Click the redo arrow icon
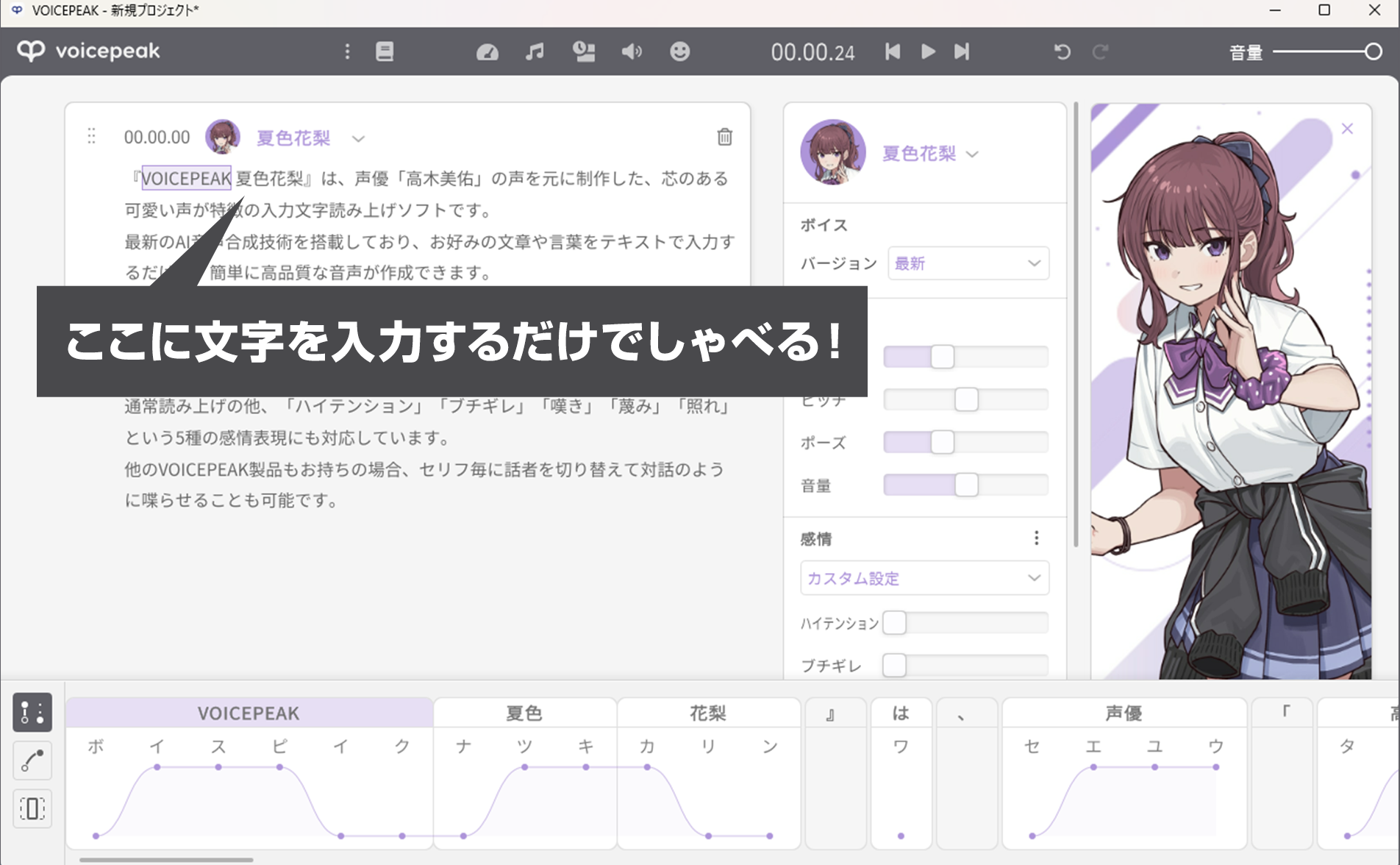1400x865 pixels. (x=1100, y=51)
